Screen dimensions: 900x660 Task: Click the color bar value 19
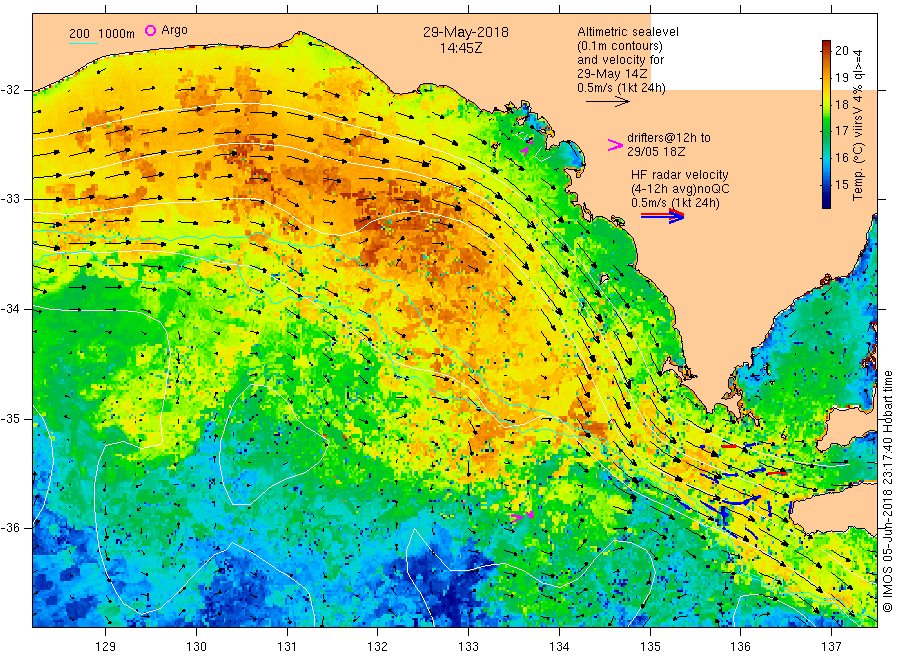(841, 77)
